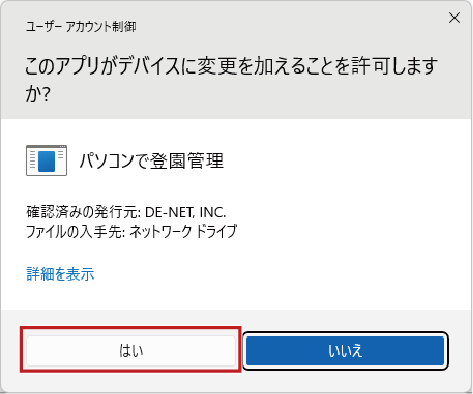Dismiss the prompt with the X icon

454,18
